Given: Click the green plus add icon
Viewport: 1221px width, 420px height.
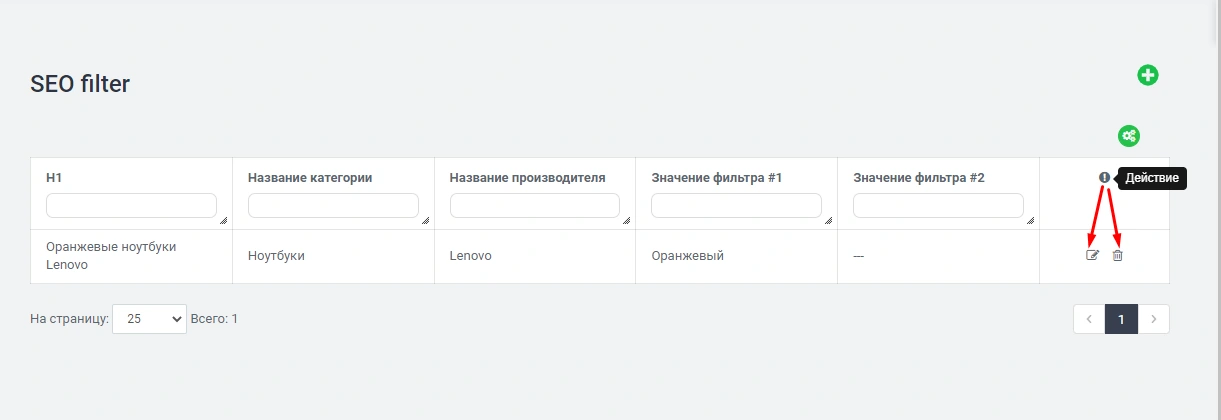Looking at the screenshot, I should [x=1148, y=75].
